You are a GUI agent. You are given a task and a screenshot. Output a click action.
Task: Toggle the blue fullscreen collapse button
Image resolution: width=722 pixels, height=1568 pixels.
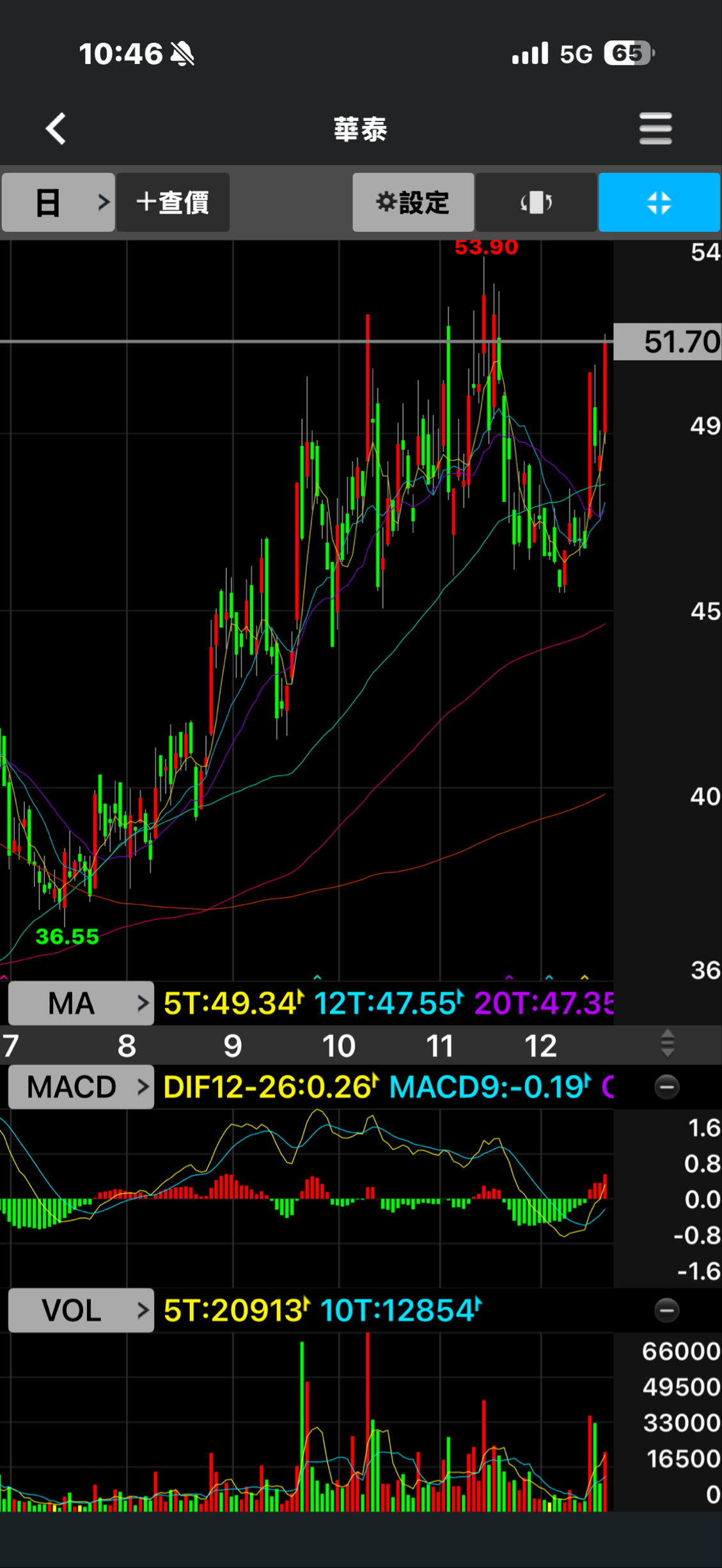click(x=659, y=202)
